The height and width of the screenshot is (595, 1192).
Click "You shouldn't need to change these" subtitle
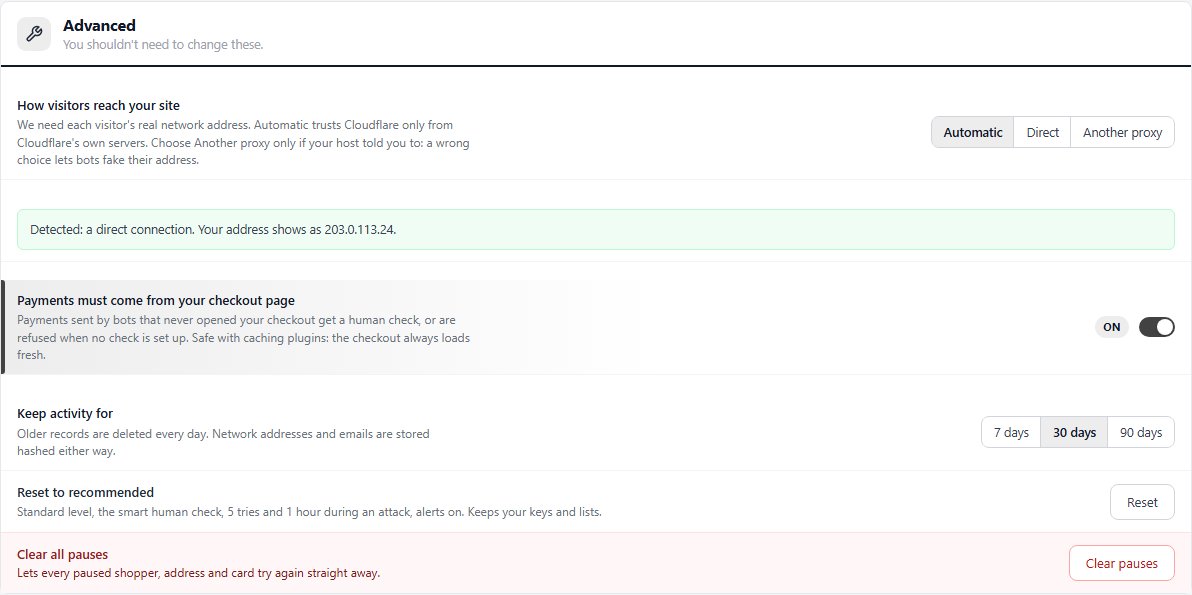click(x=163, y=45)
